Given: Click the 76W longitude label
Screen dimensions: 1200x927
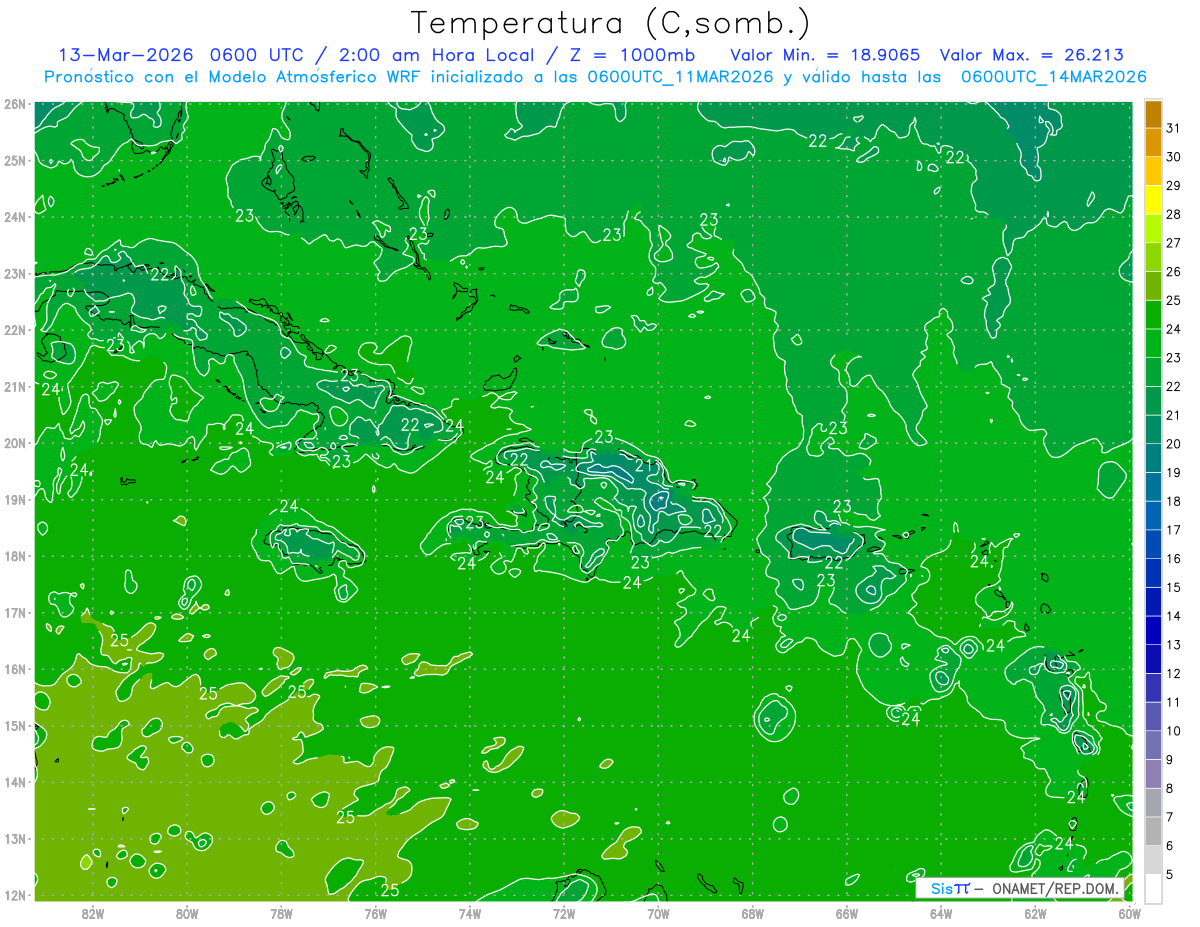Looking at the screenshot, I should click(376, 913).
